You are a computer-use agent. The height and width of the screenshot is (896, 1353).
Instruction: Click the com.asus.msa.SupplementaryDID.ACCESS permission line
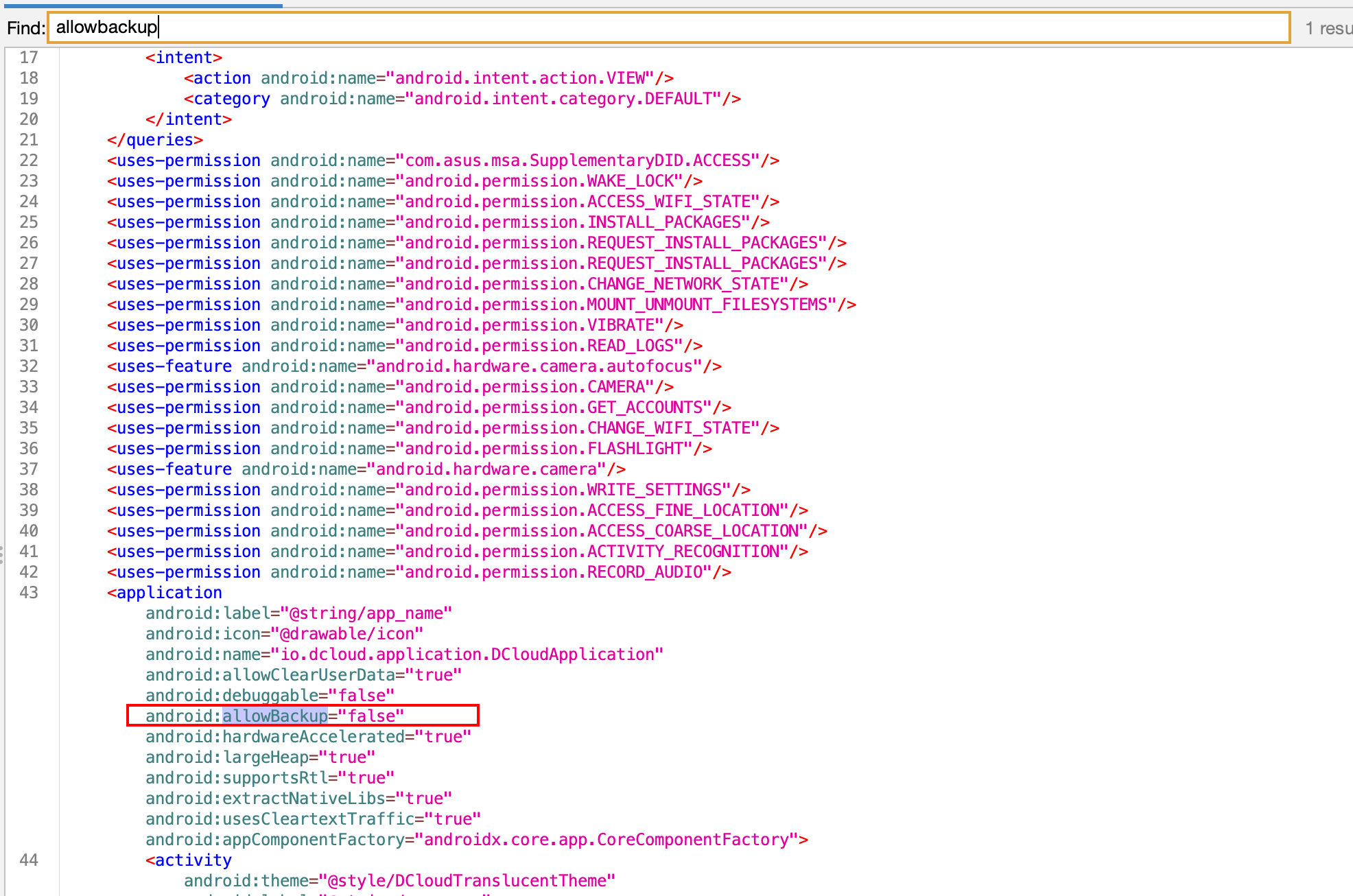pos(443,161)
